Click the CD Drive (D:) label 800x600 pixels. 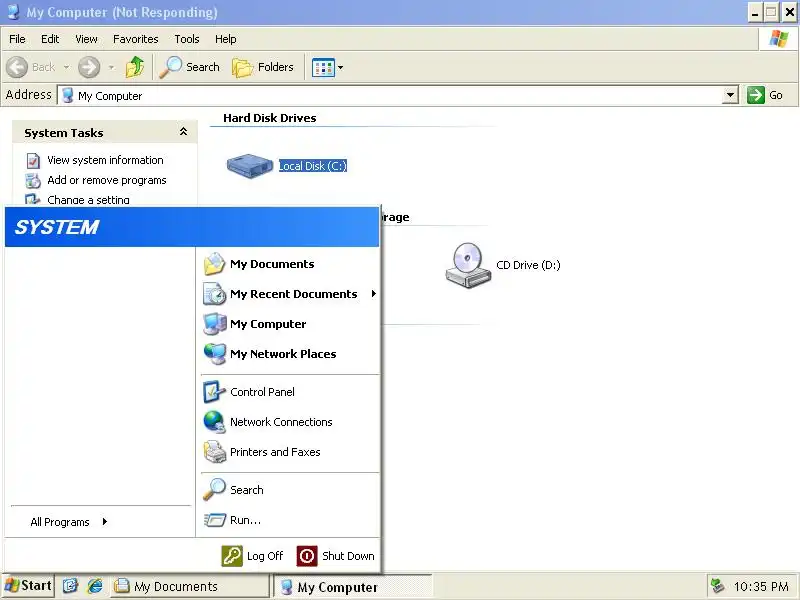coord(528,265)
